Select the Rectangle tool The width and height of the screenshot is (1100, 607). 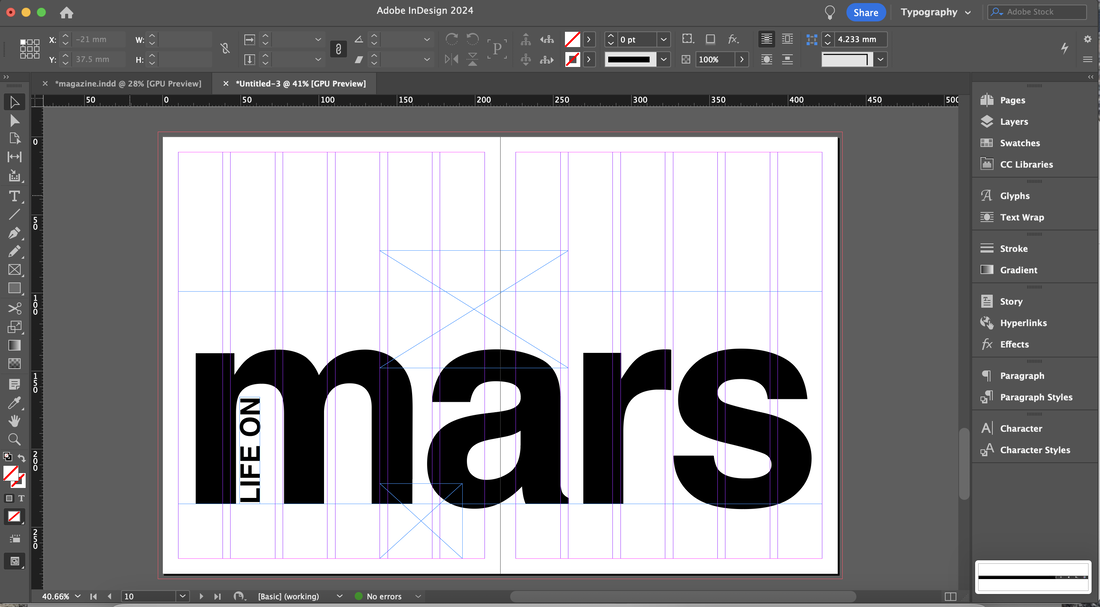coord(14,288)
